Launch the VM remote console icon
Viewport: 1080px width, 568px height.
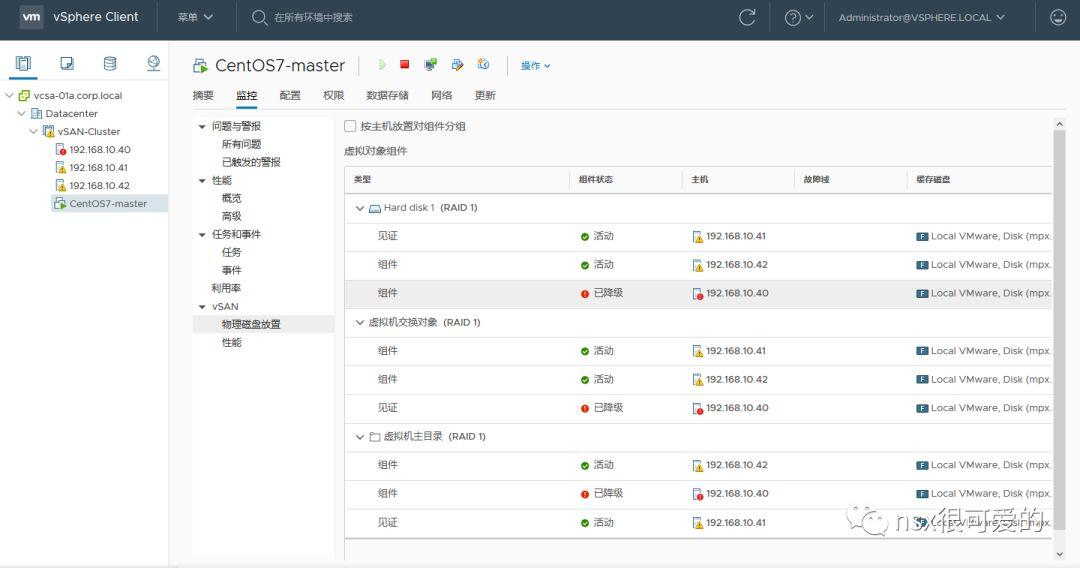pyautogui.click(x=430, y=65)
